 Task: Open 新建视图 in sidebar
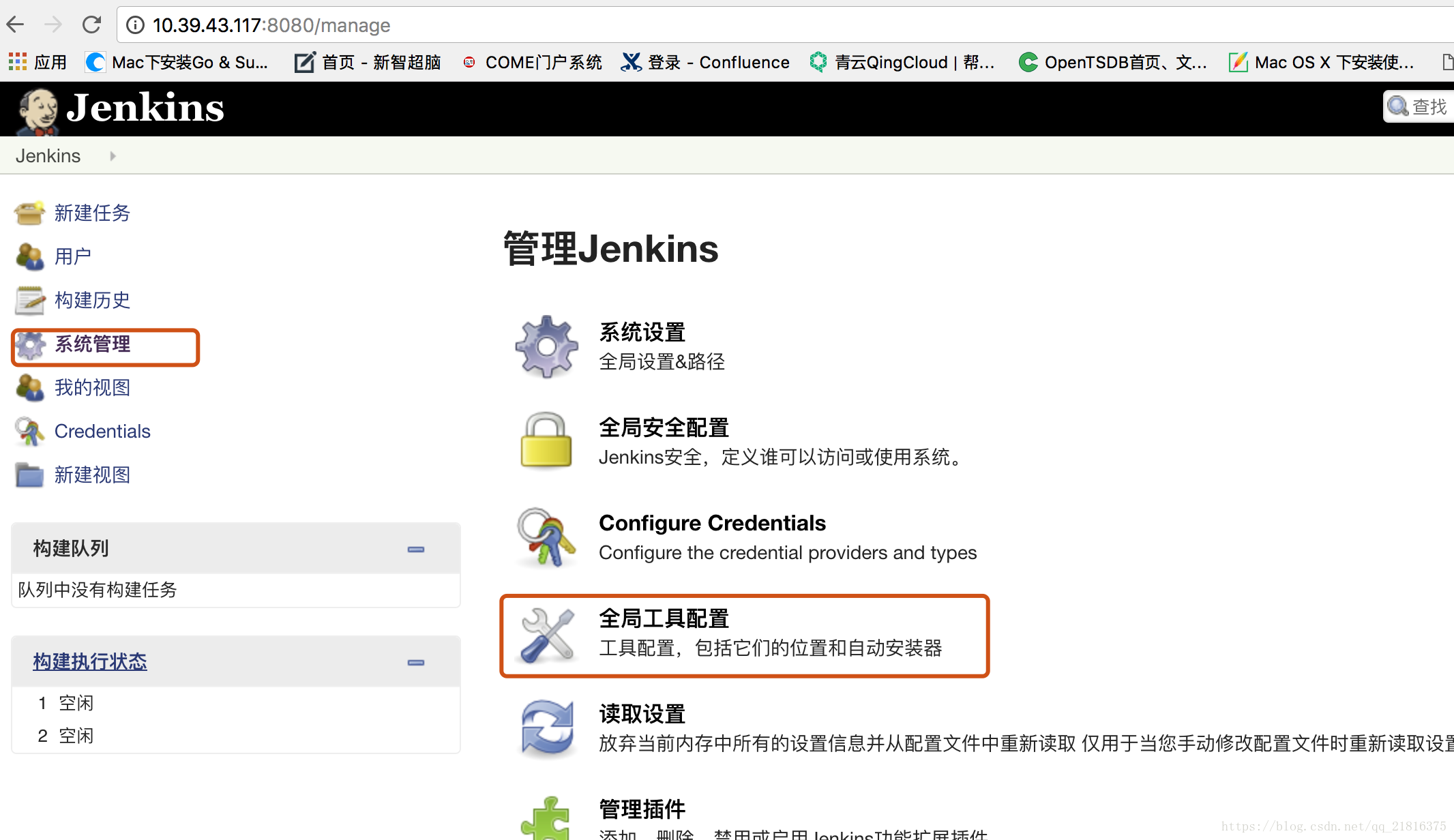click(x=92, y=475)
